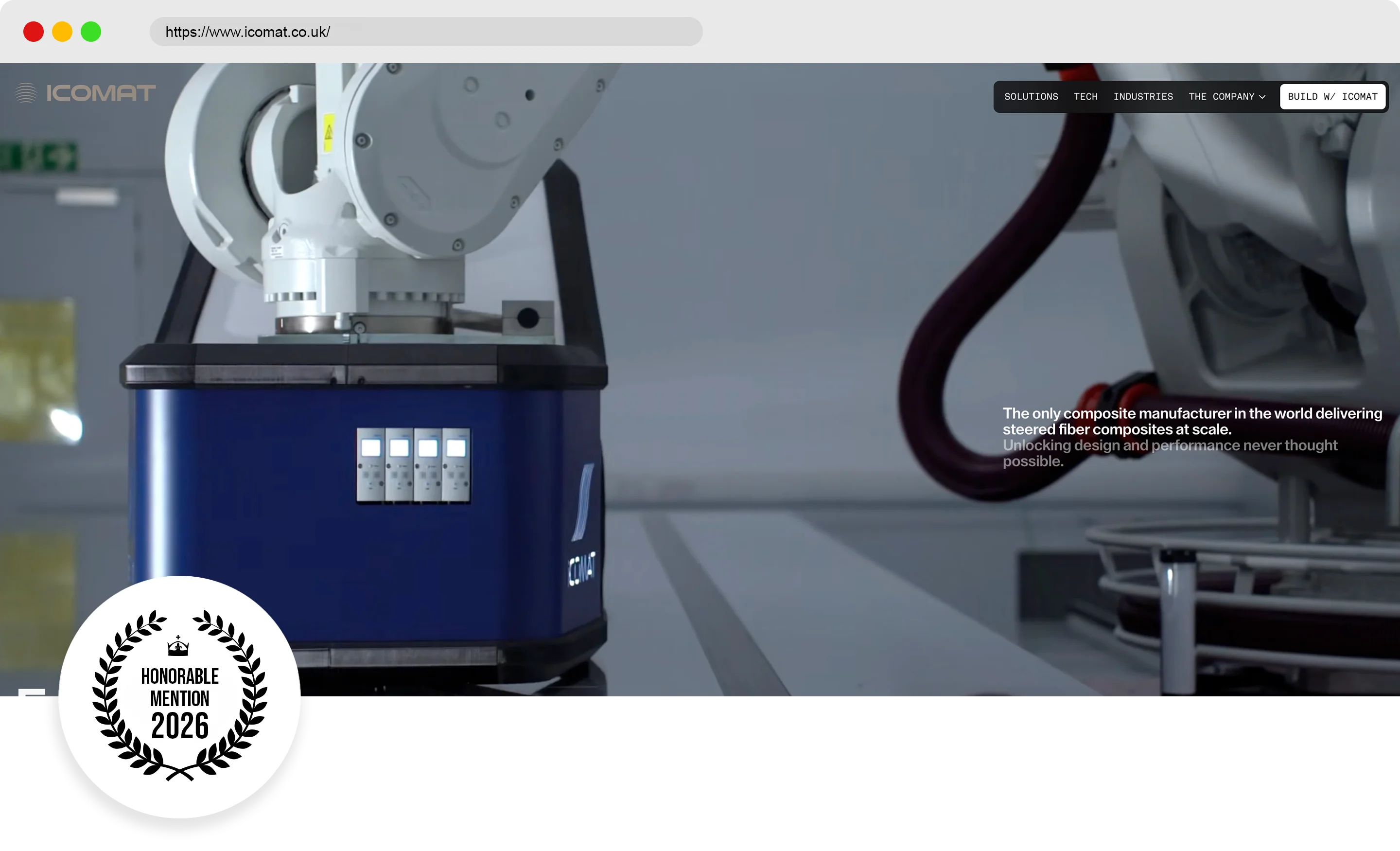
Task: Click the white control panel on the machine base
Action: (413, 464)
